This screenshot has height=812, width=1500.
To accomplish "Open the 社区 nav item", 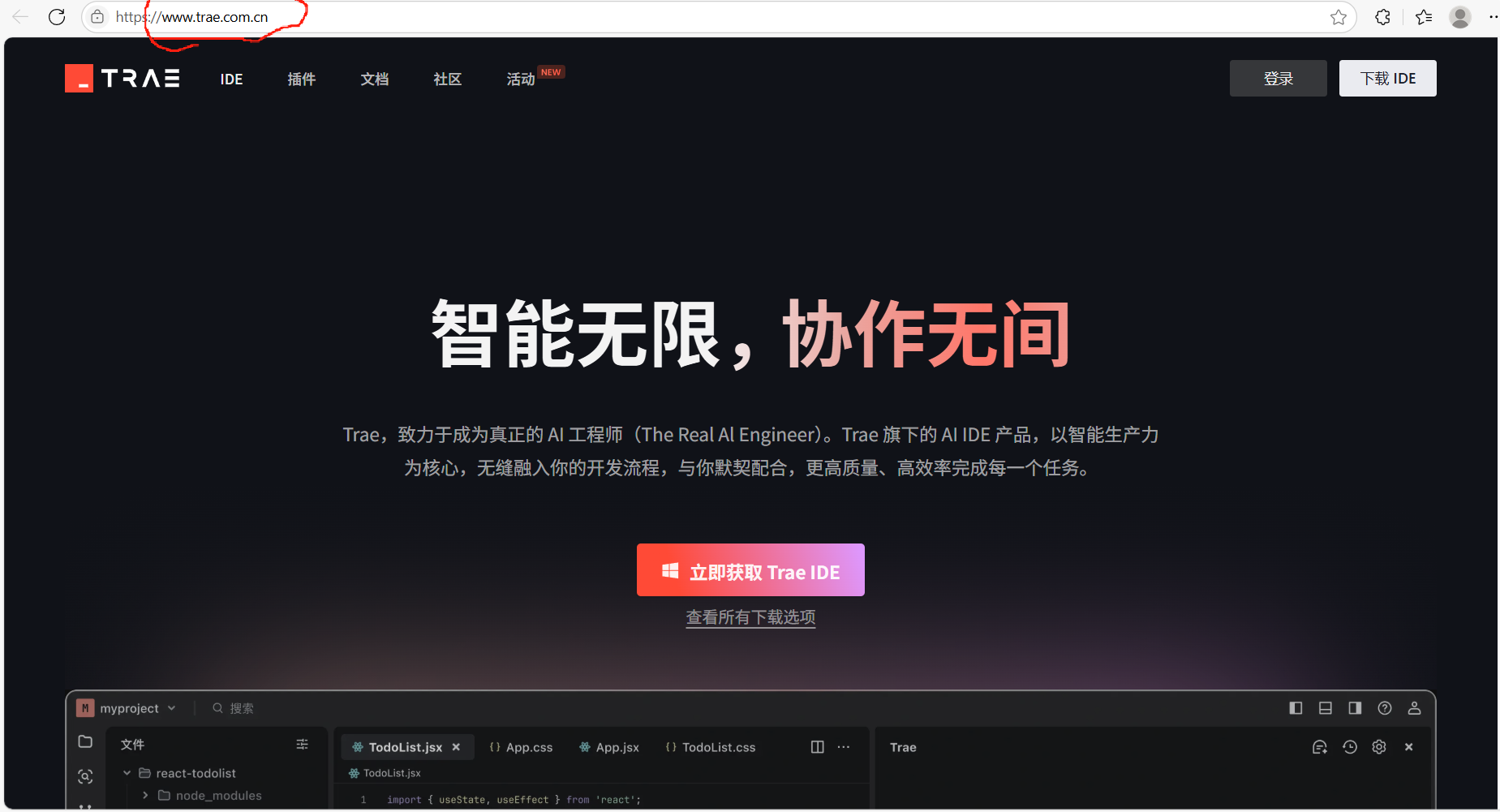I will (448, 79).
